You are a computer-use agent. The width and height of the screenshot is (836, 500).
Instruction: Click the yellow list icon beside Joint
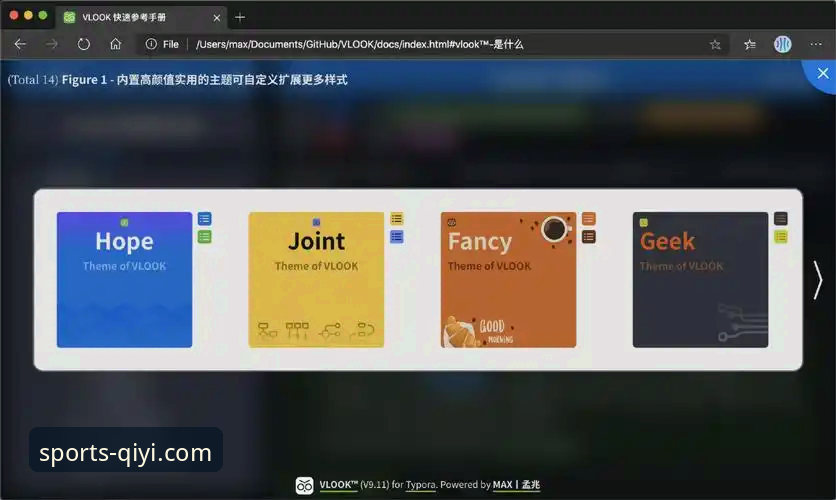396,219
